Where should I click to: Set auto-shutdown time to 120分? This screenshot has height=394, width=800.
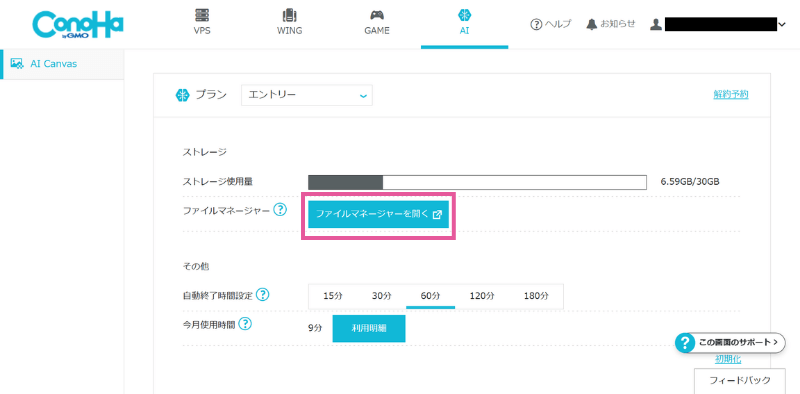[482, 296]
